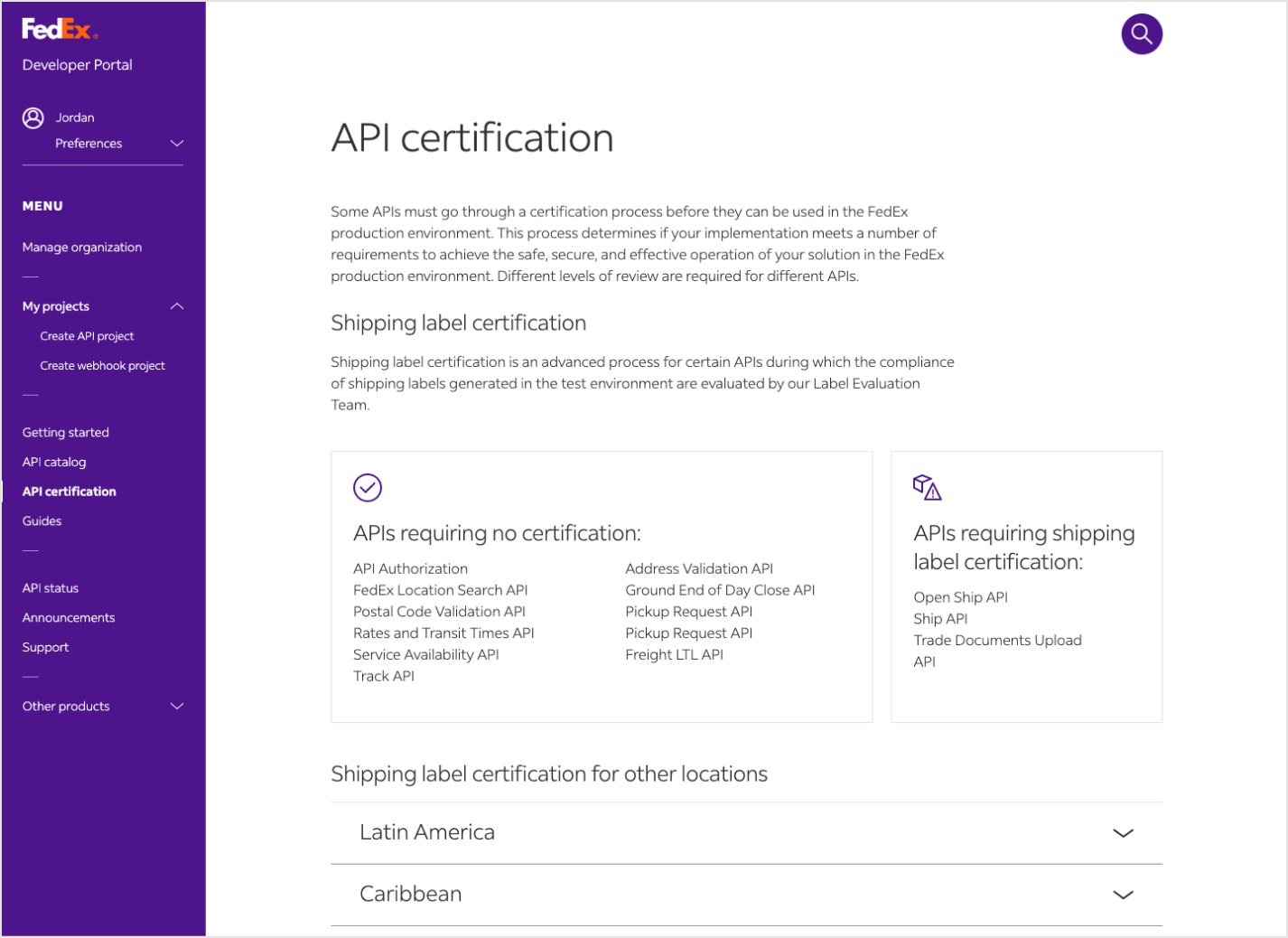Go to Getting started page

pos(66,433)
